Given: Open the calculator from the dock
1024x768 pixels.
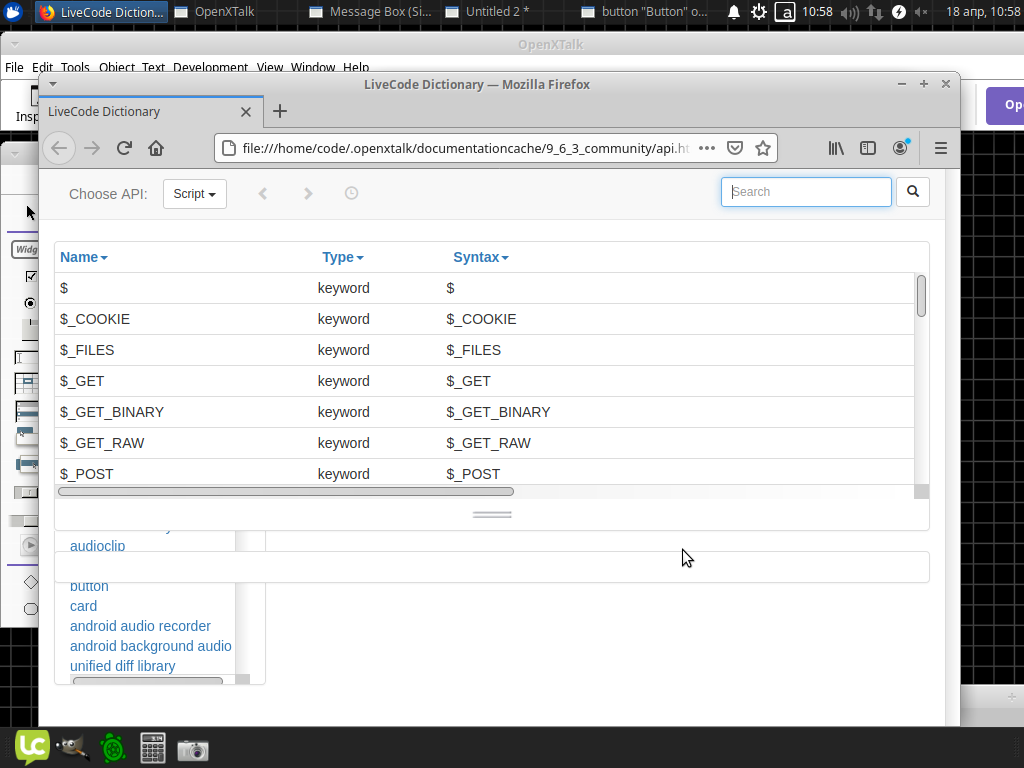Looking at the screenshot, I should pyautogui.click(x=153, y=748).
